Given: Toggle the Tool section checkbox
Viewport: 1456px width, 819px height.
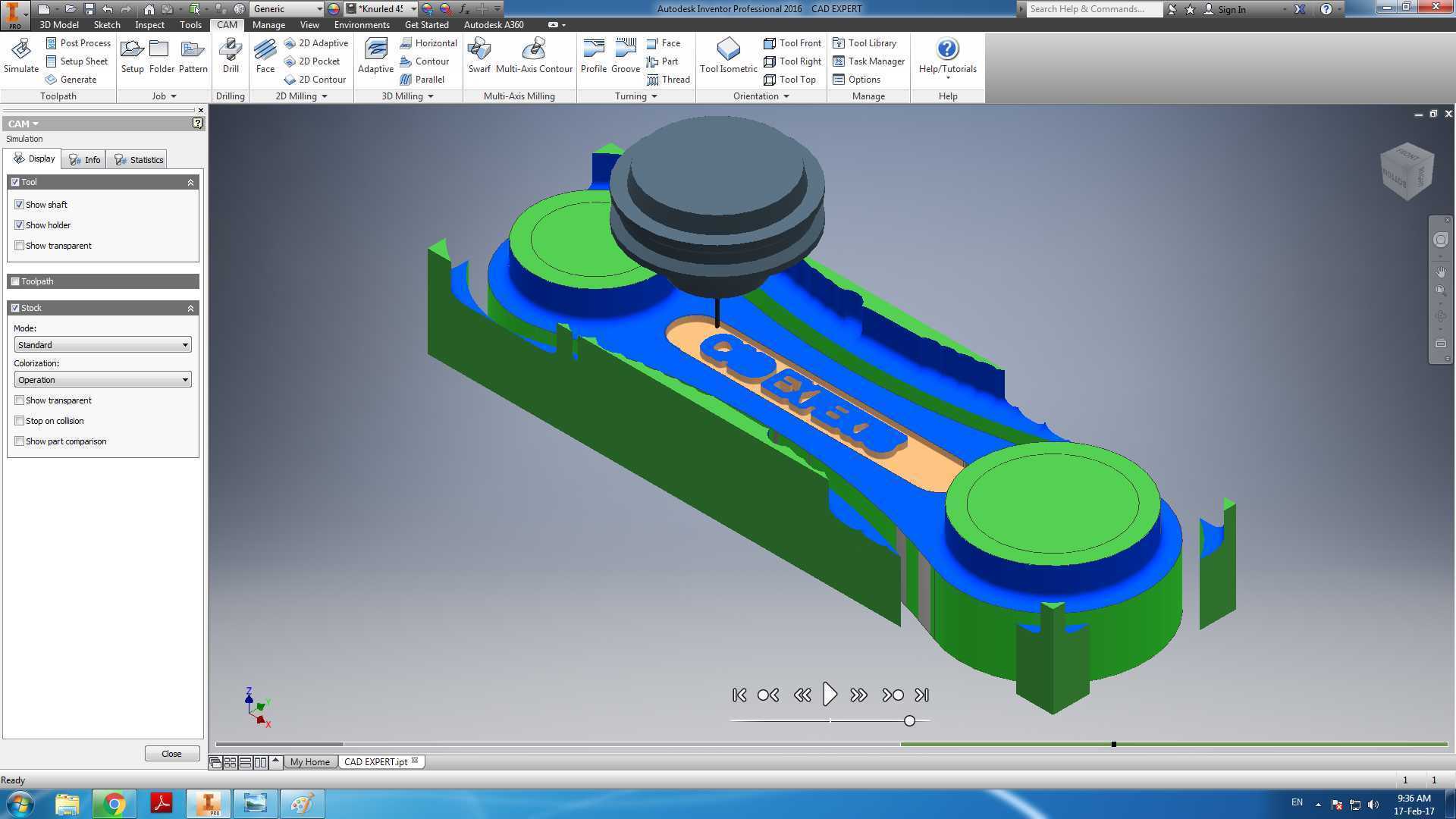Looking at the screenshot, I should pyautogui.click(x=15, y=182).
